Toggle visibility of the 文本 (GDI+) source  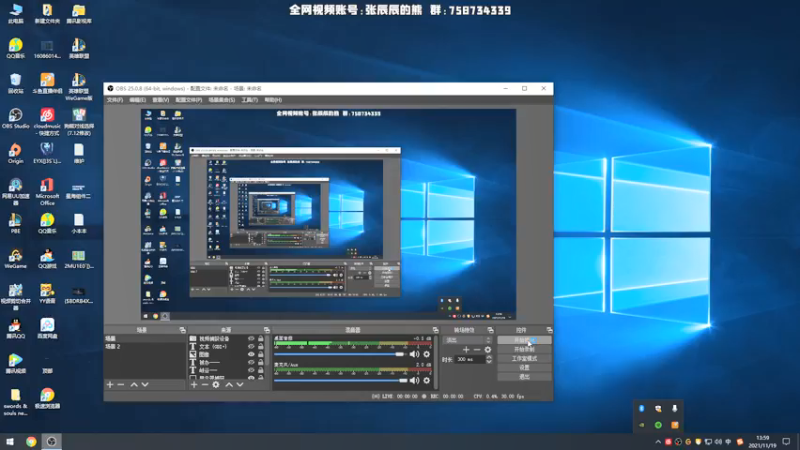[251, 346]
